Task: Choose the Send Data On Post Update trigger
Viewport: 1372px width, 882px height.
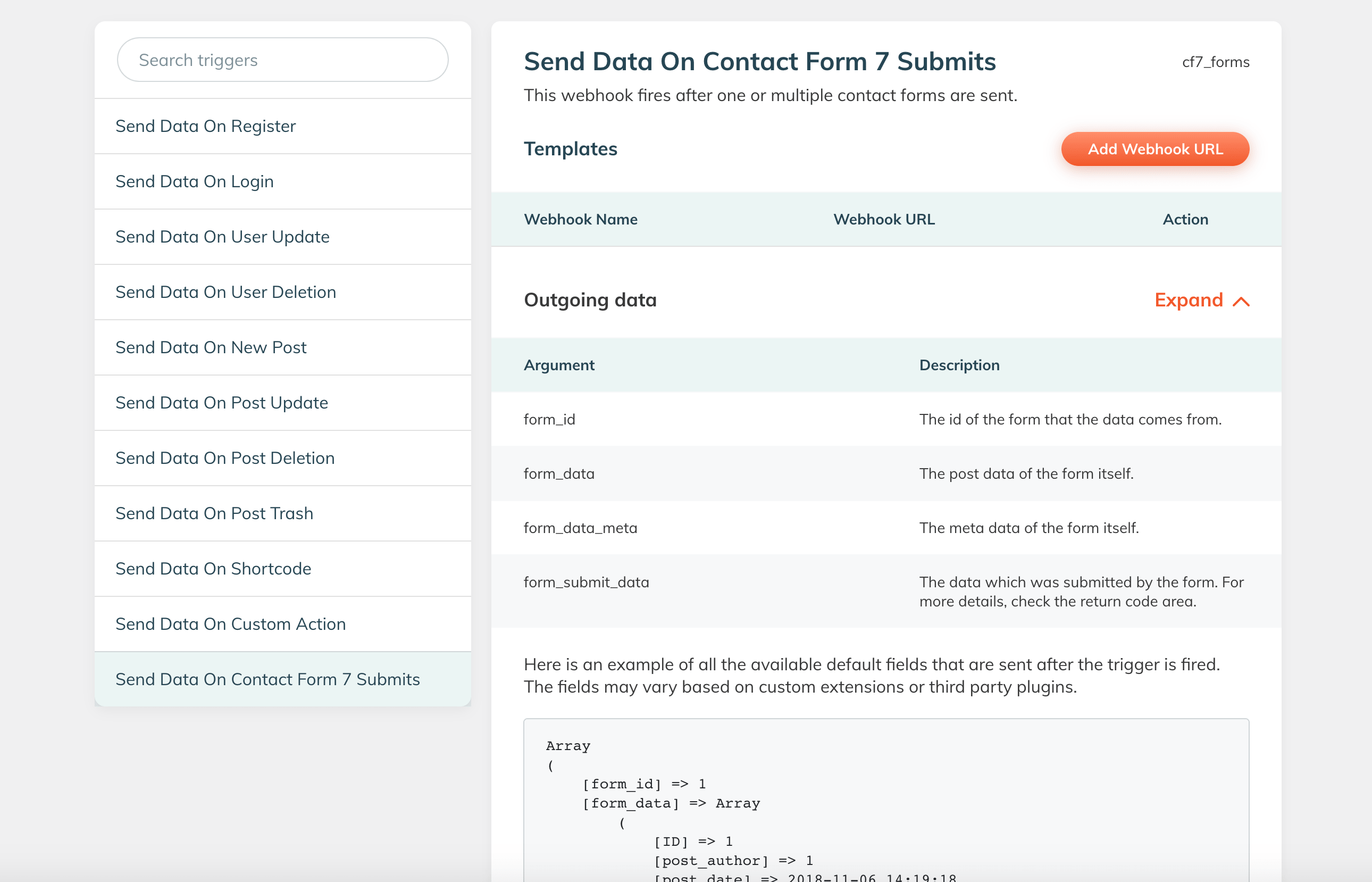Action: (222, 403)
